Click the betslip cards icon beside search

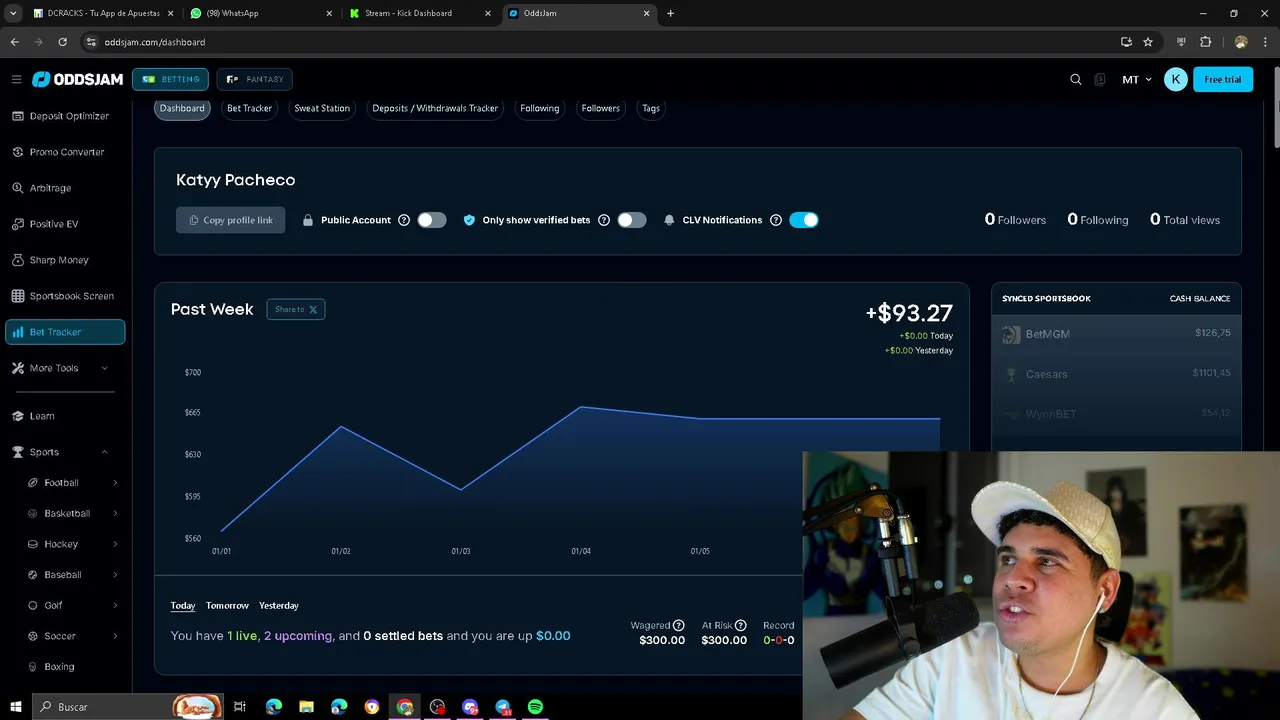[x=1100, y=79]
